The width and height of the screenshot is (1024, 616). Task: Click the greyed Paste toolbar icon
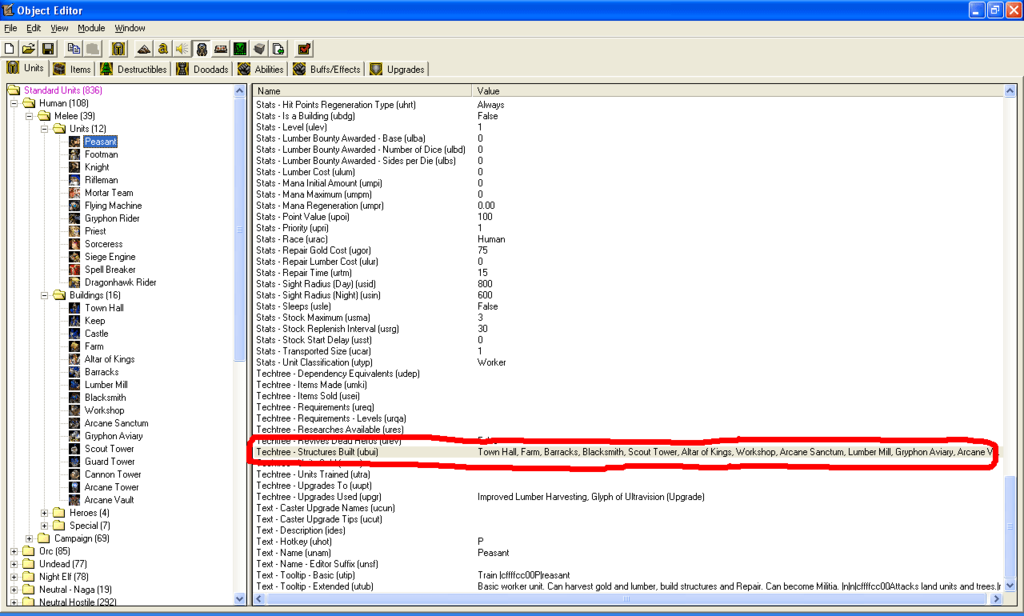pos(93,49)
